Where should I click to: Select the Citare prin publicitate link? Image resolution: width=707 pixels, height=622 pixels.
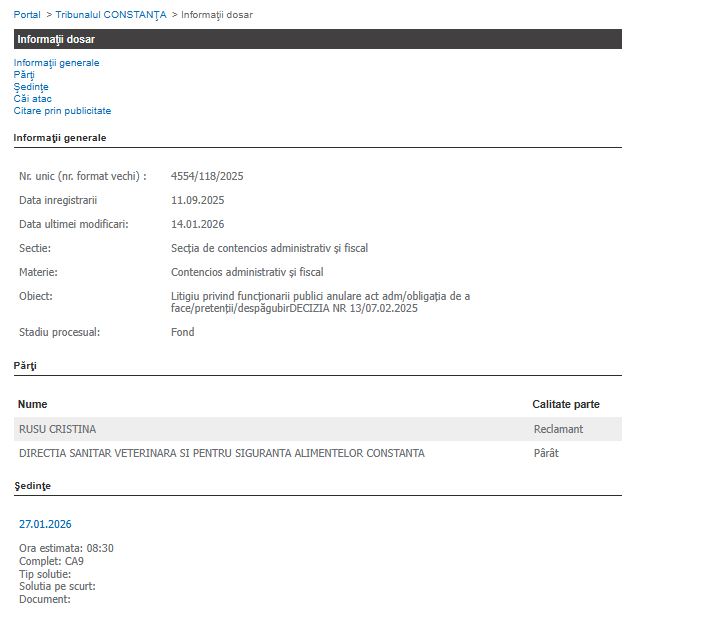tap(62, 111)
